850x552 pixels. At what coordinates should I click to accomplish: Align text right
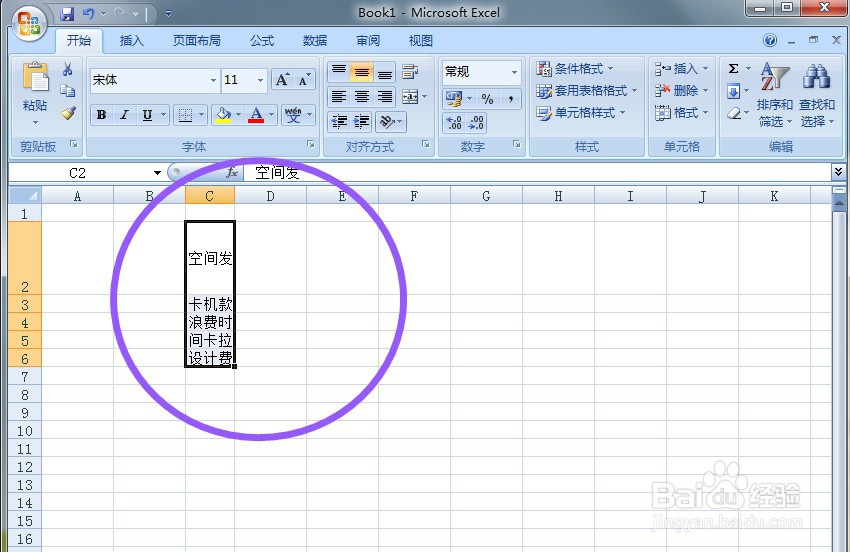point(385,97)
